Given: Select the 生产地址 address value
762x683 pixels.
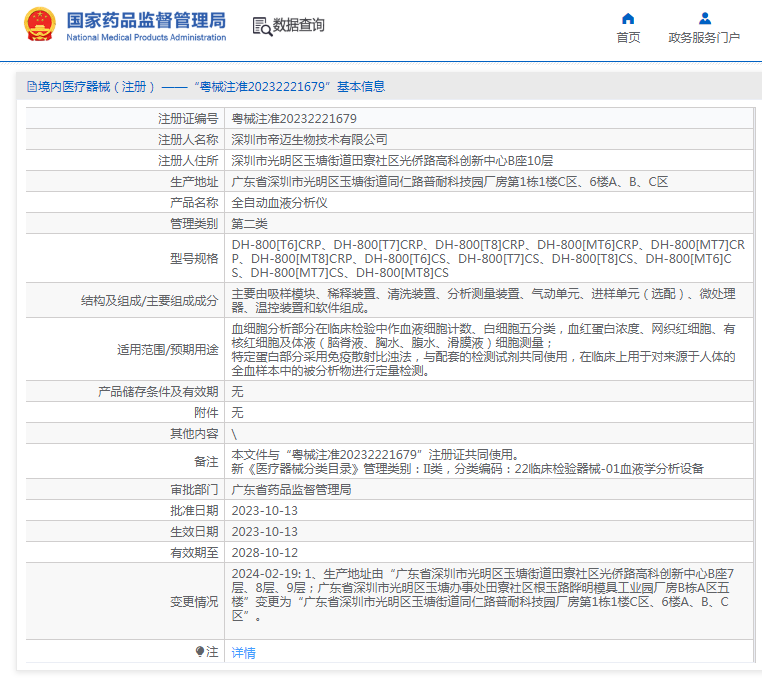Looking at the screenshot, I should pos(450,181).
